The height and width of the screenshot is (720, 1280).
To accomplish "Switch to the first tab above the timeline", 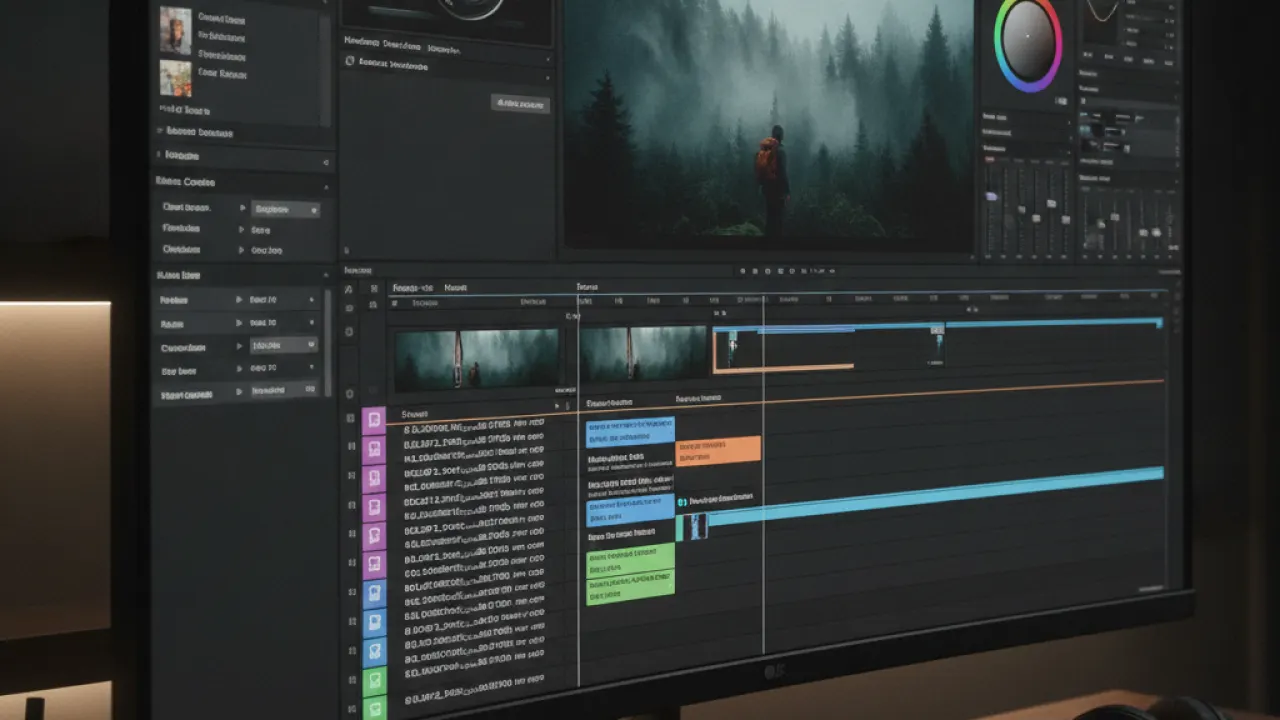I will (413, 287).
